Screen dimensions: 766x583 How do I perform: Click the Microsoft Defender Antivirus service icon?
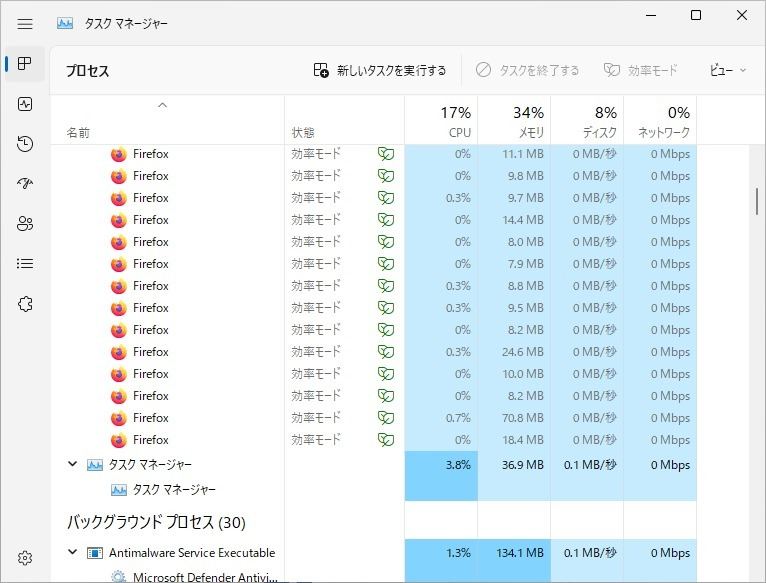click(119, 577)
